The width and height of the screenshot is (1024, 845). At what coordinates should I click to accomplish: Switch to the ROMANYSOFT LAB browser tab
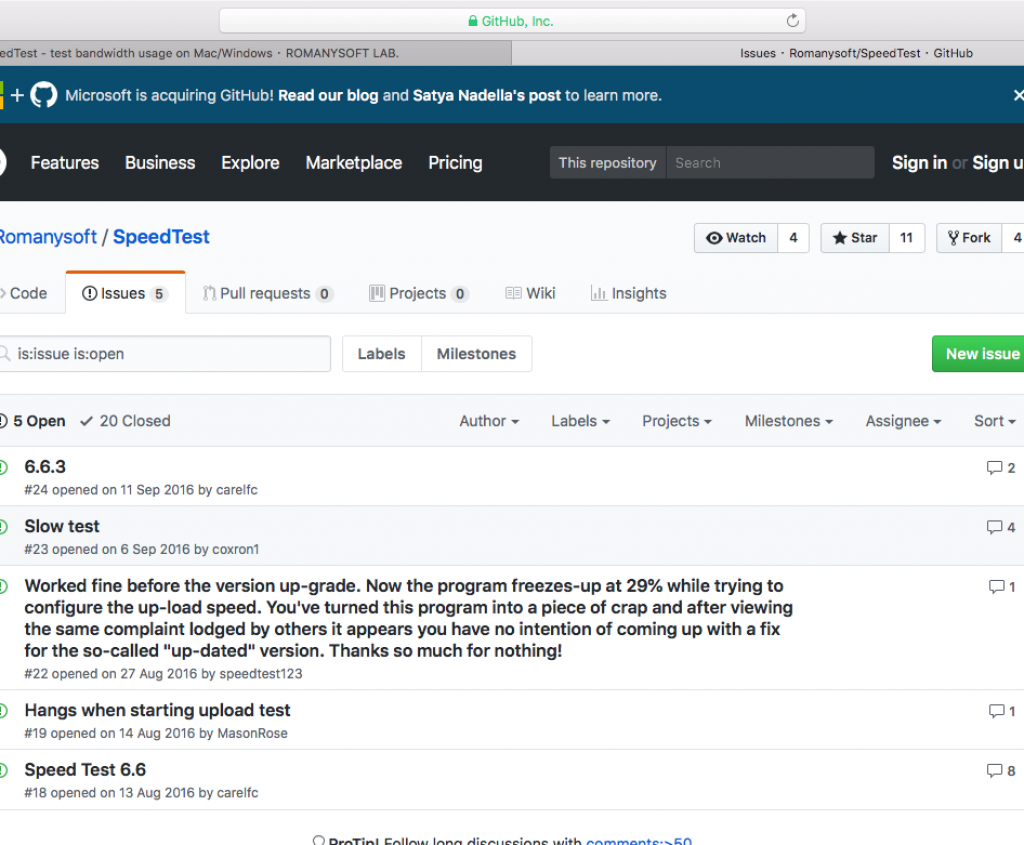255,53
